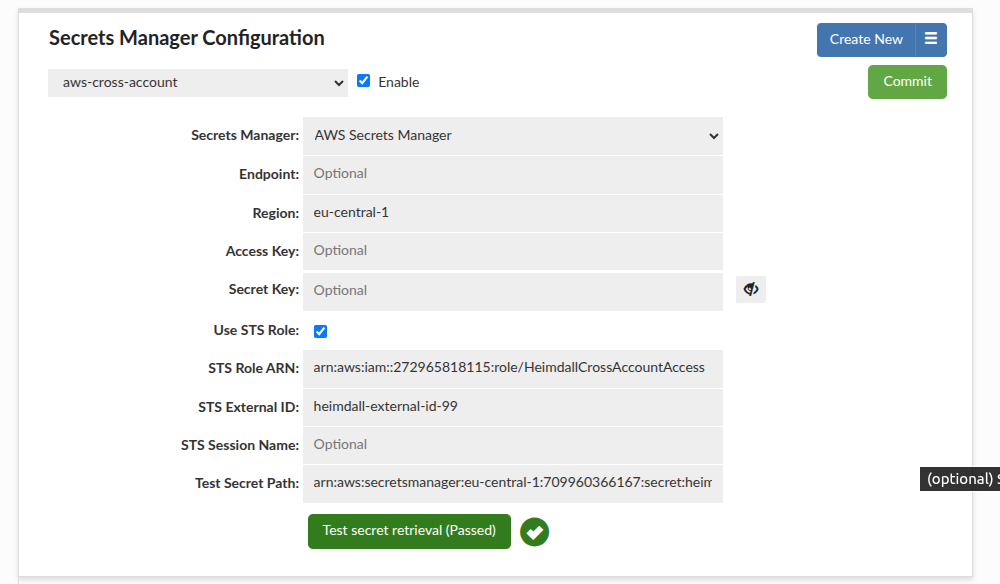Image resolution: width=1000 pixels, height=584 pixels.
Task: Click the dropdown chevron on Secrets Manager field
Action: pos(712,135)
